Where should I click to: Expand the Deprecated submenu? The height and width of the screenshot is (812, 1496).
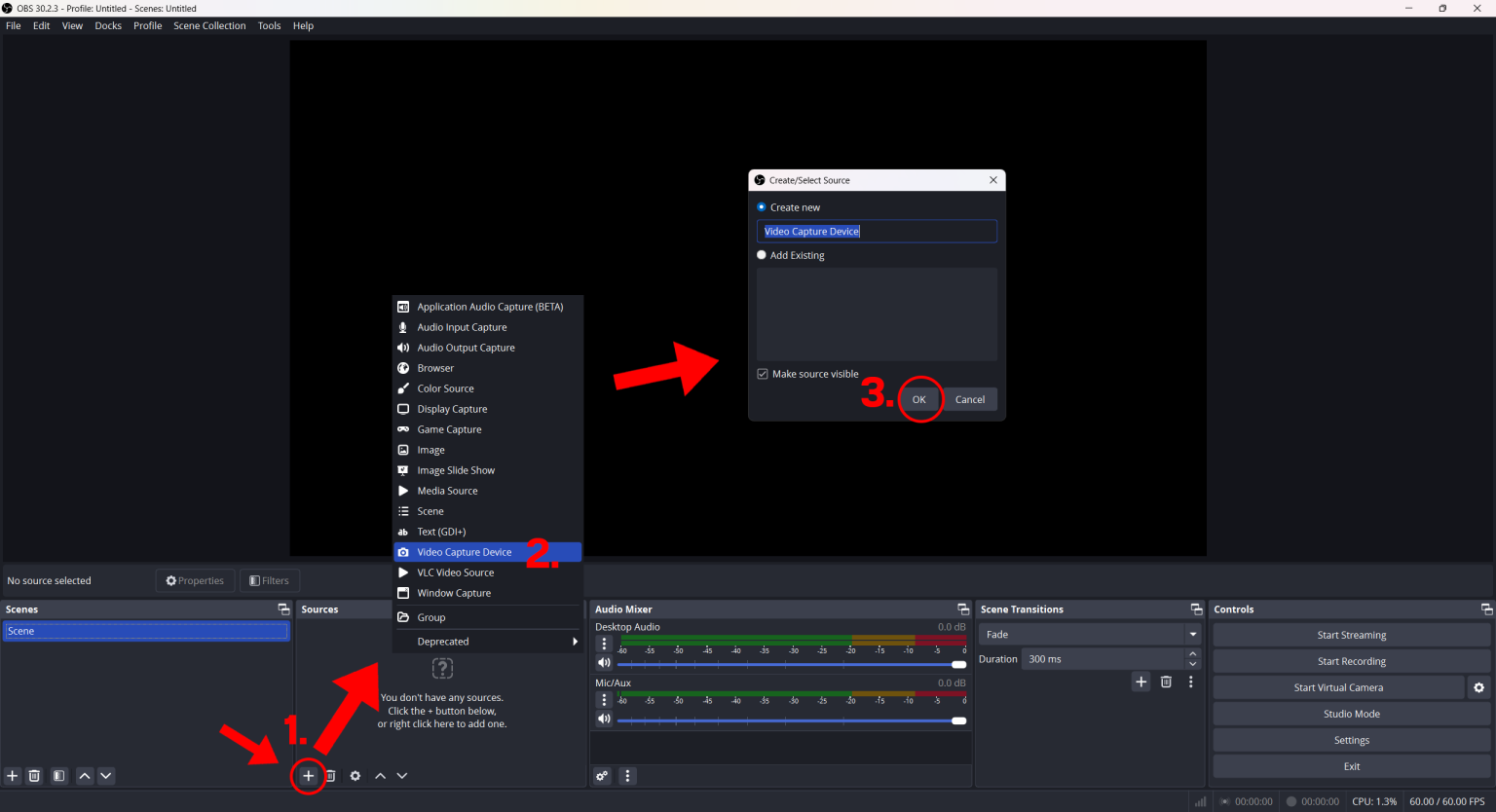487,642
